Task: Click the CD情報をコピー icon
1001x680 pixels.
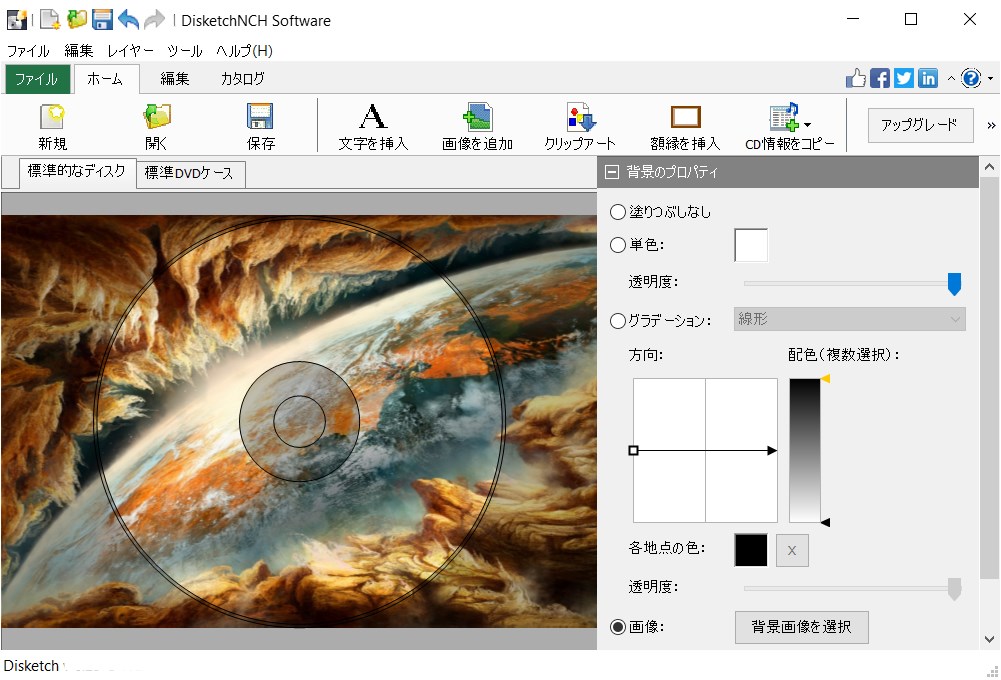Action: pyautogui.click(x=784, y=117)
